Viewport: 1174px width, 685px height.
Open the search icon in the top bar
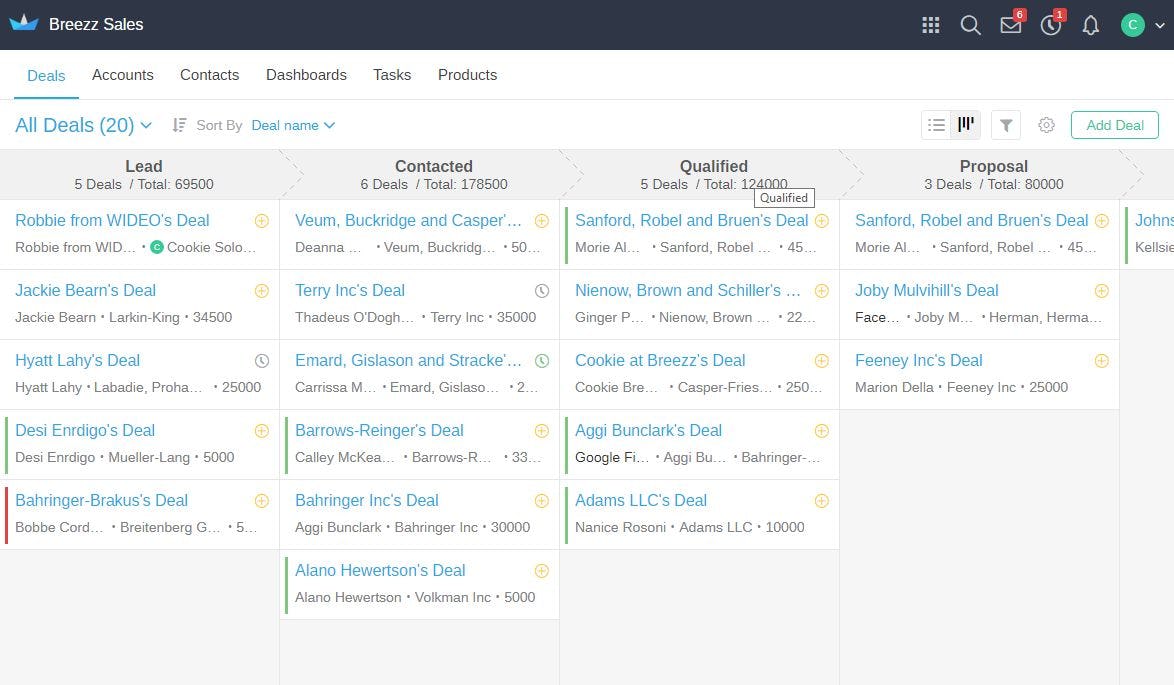[970, 24]
